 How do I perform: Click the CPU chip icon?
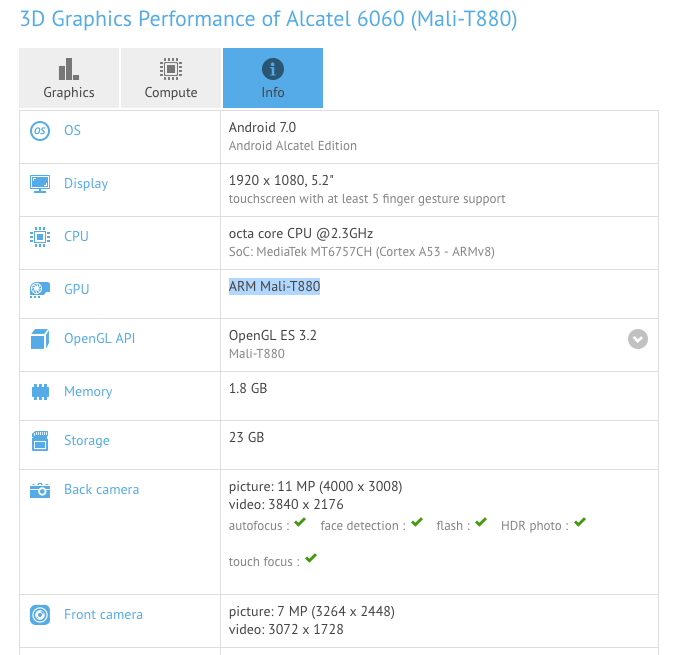(40, 237)
